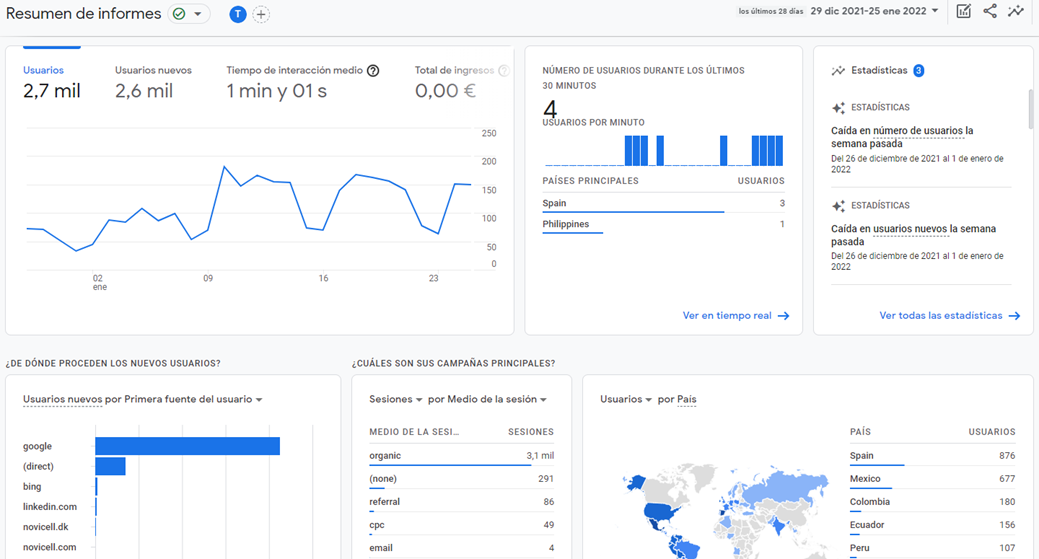Select Ecuador in the country users table
The width and height of the screenshot is (1039, 559).
tap(932, 525)
